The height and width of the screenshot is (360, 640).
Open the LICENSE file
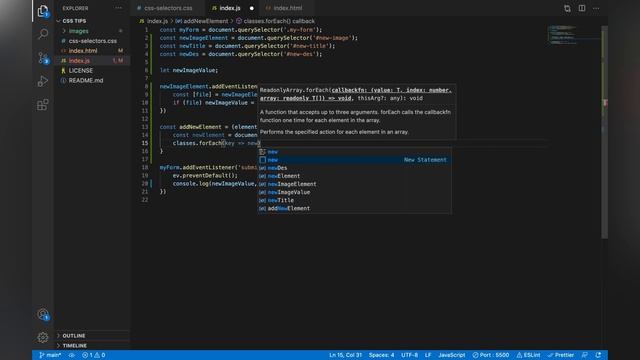(x=92, y=71)
